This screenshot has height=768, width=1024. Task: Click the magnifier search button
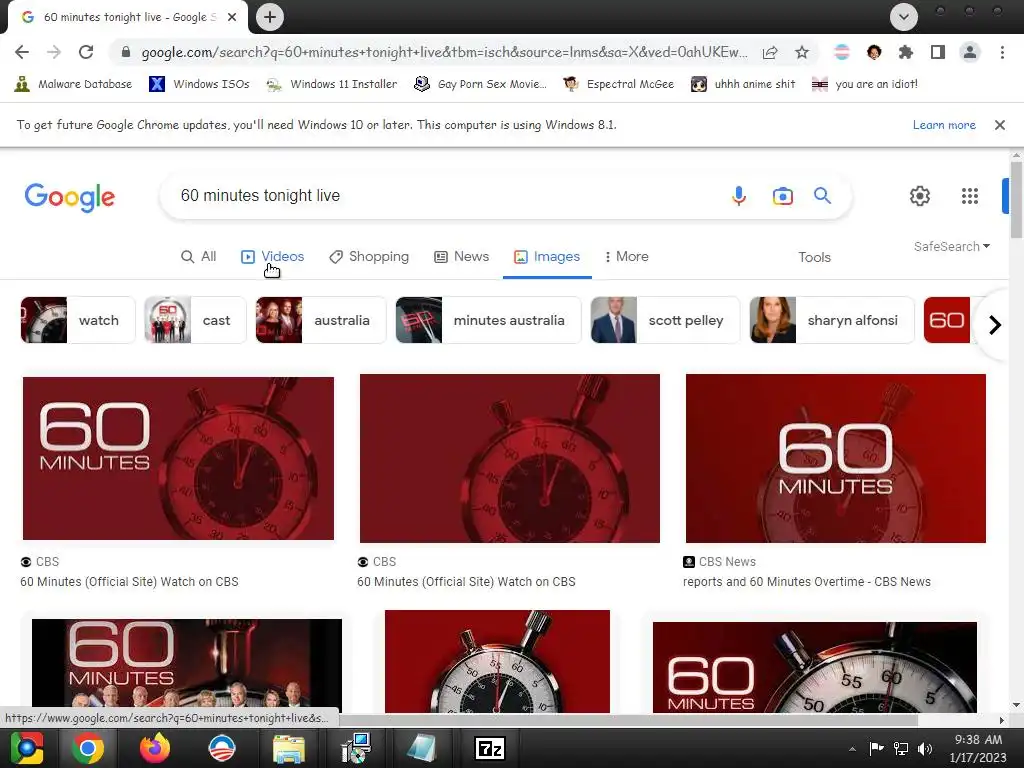point(822,195)
